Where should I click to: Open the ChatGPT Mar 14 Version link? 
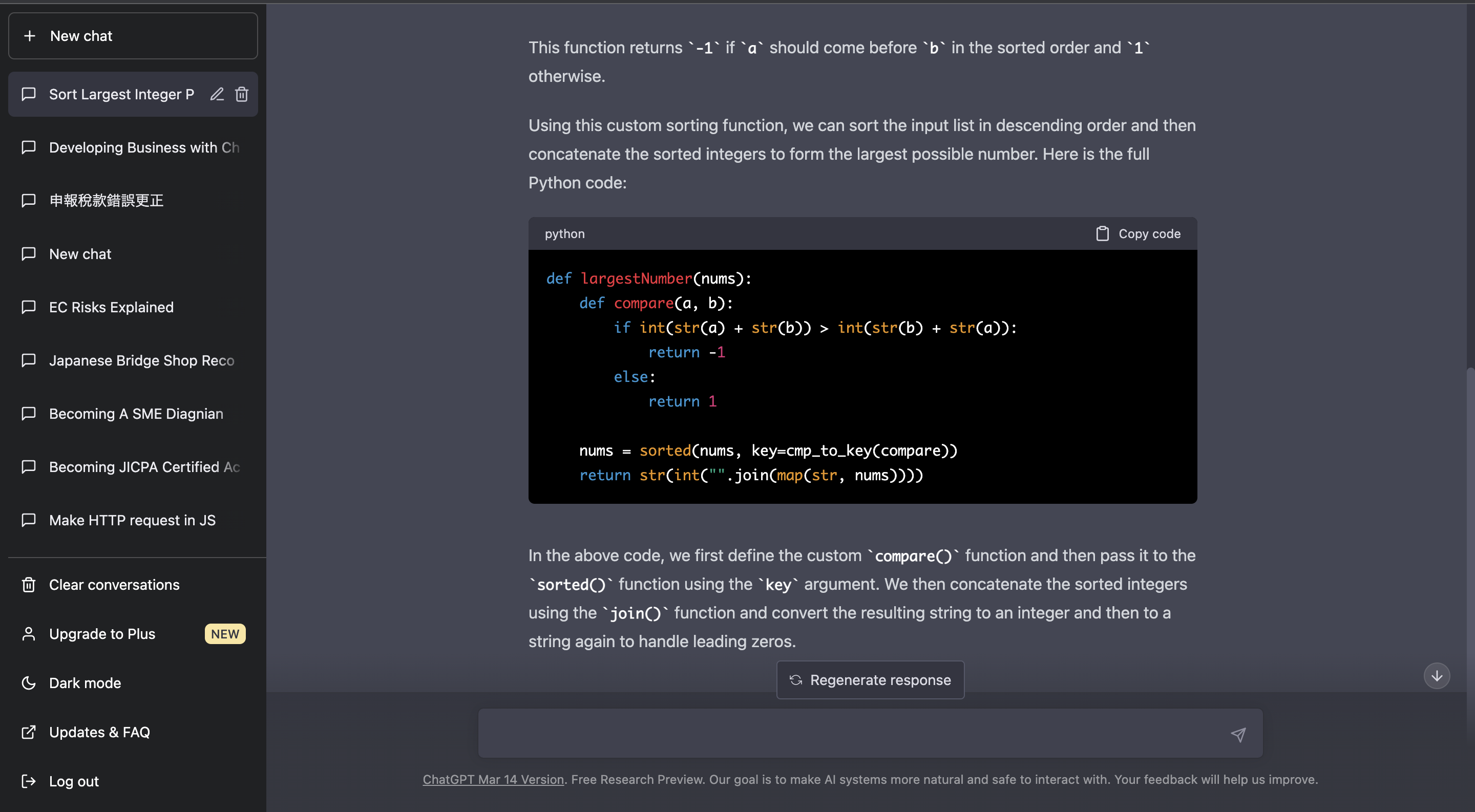(493, 779)
